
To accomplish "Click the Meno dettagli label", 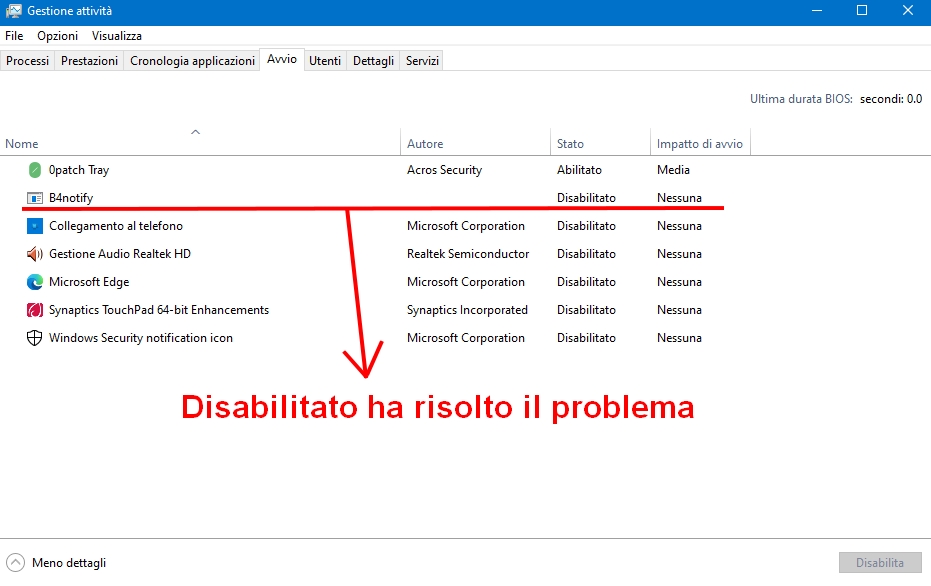I will (69, 563).
